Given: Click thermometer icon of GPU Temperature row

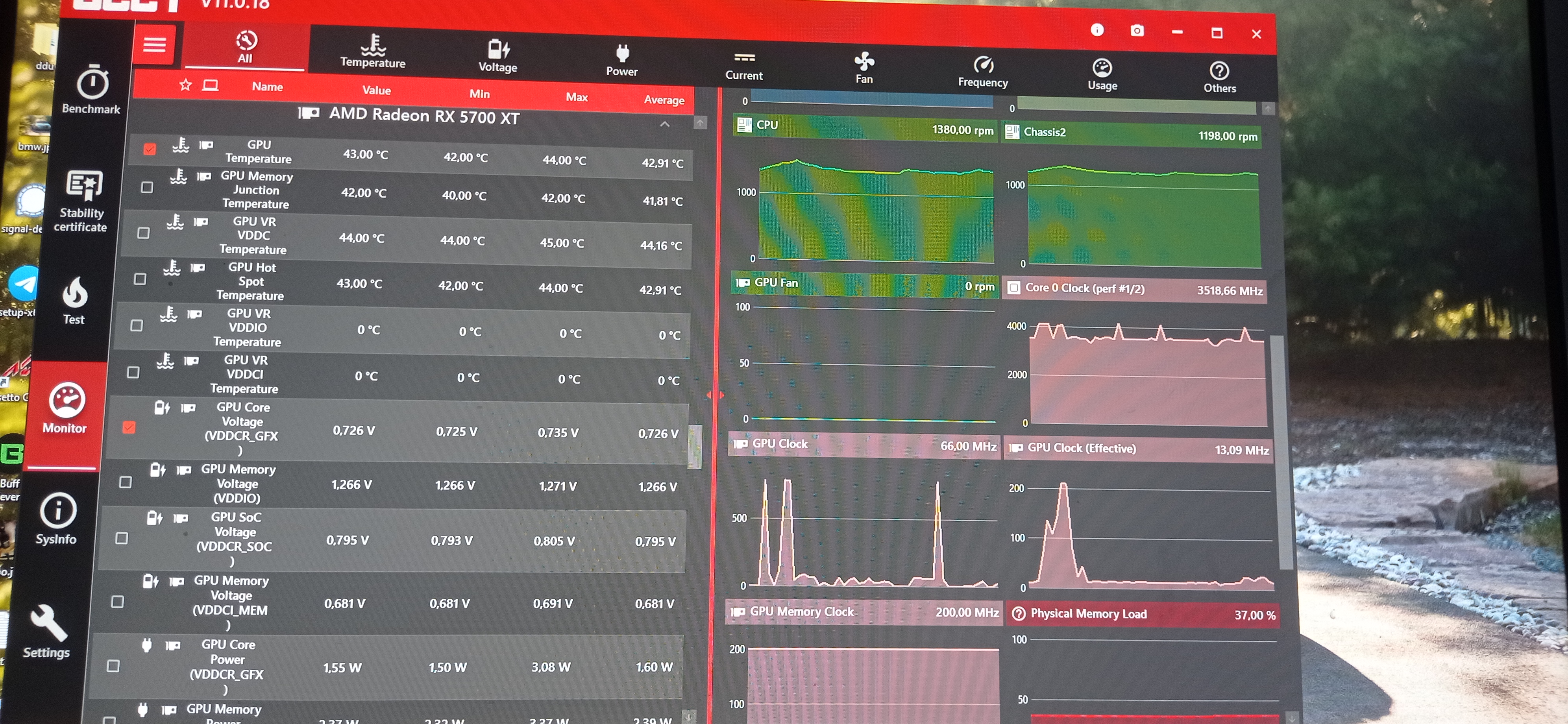Looking at the screenshot, I should [181, 145].
